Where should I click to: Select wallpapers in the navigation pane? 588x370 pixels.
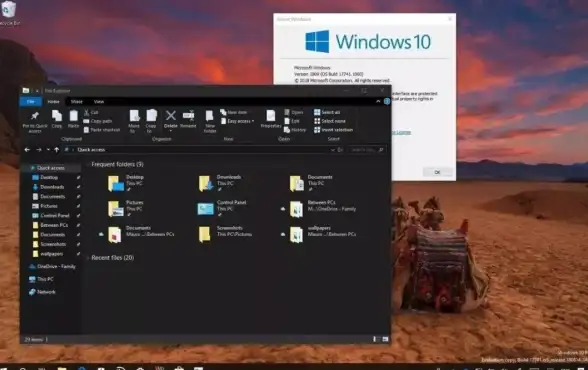pyautogui.click(x=51, y=254)
